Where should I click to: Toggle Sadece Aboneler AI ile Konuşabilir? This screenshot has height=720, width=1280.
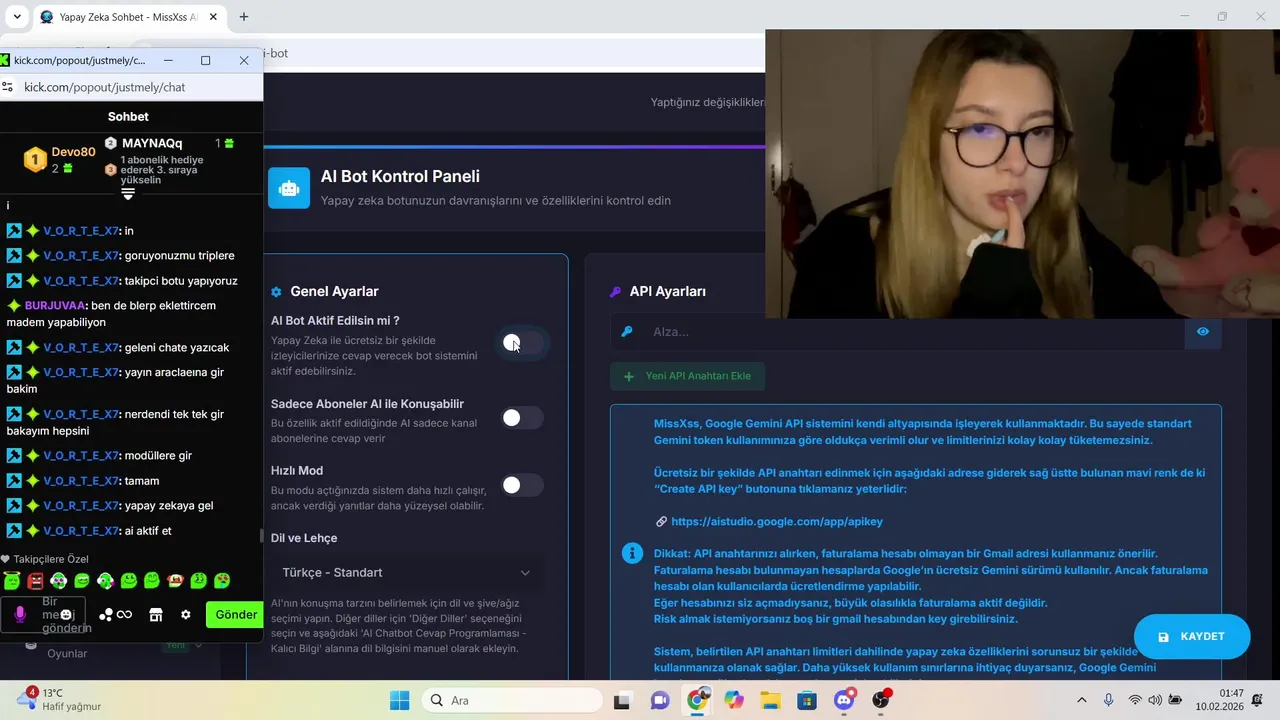[x=522, y=418]
